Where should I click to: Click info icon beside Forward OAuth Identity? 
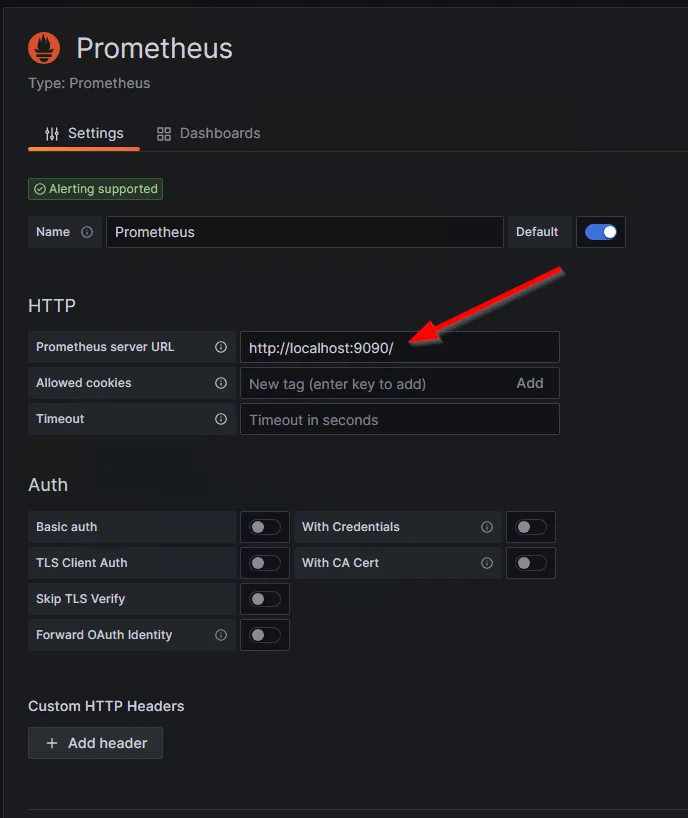pos(221,635)
